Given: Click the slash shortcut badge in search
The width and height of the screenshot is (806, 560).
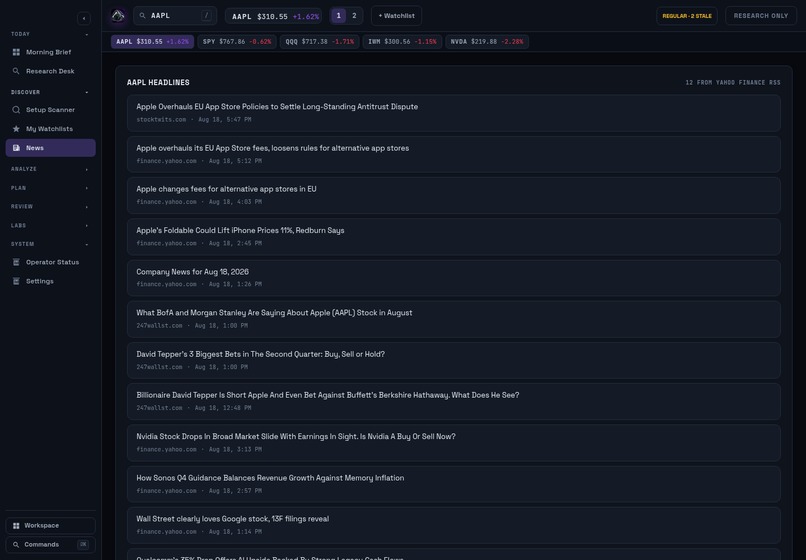Looking at the screenshot, I should (x=207, y=16).
